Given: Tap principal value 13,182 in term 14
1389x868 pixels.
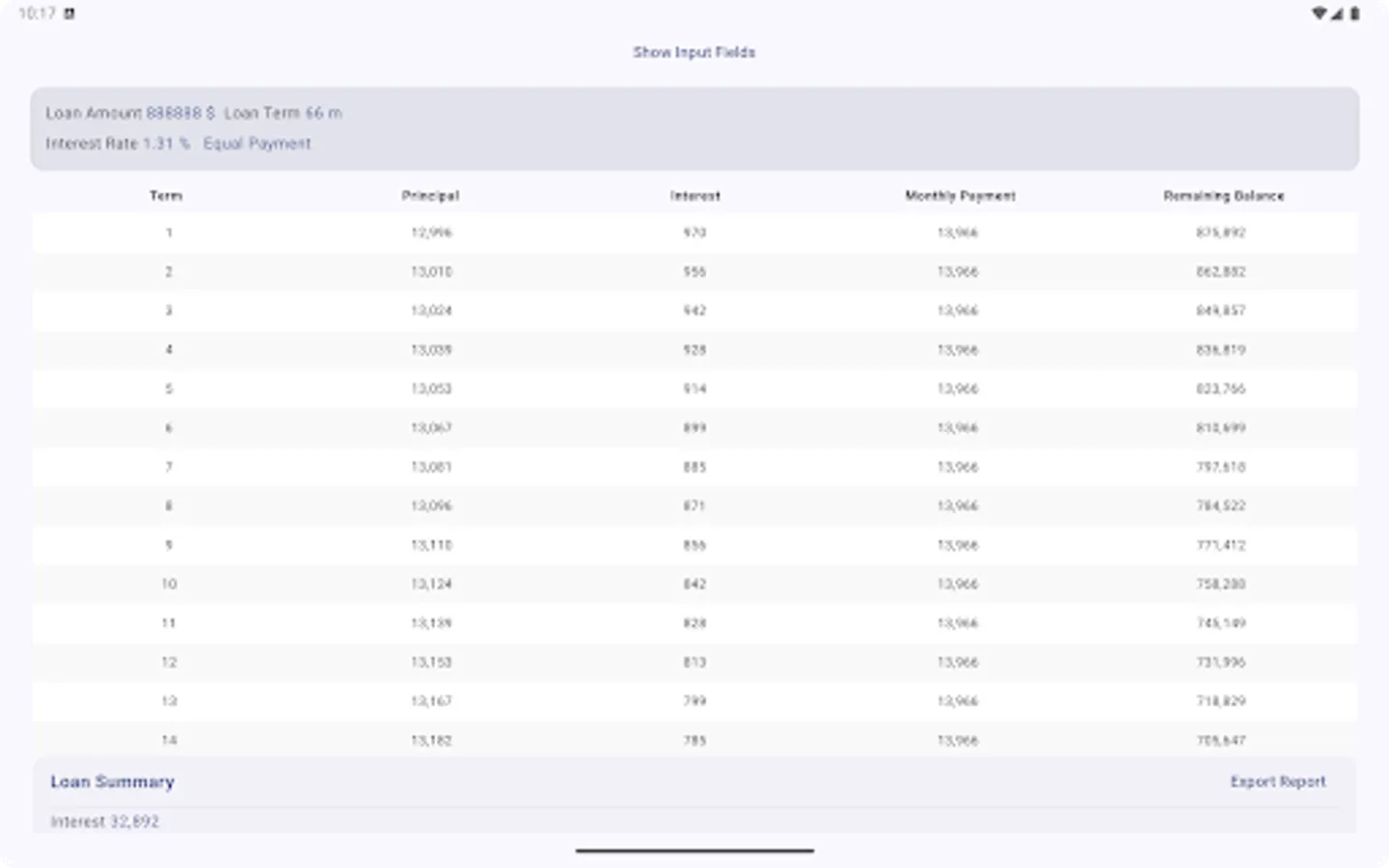Looking at the screenshot, I should [x=431, y=741].
